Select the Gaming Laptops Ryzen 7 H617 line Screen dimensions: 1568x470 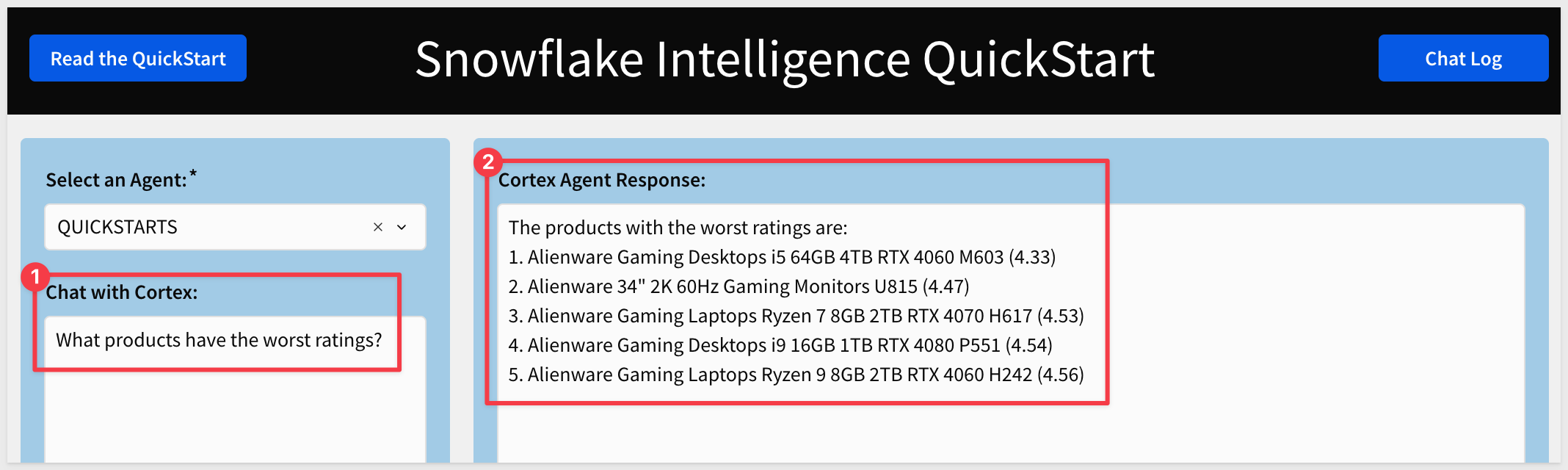pos(796,316)
